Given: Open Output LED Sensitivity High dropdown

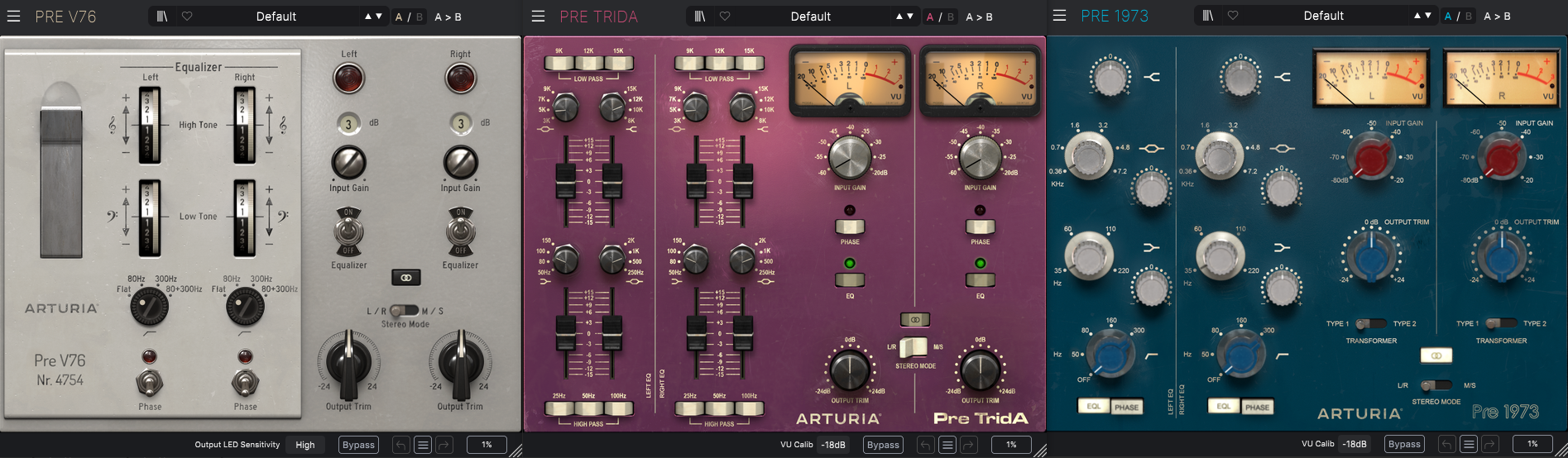Looking at the screenshot, I should (x=305, y=445).
